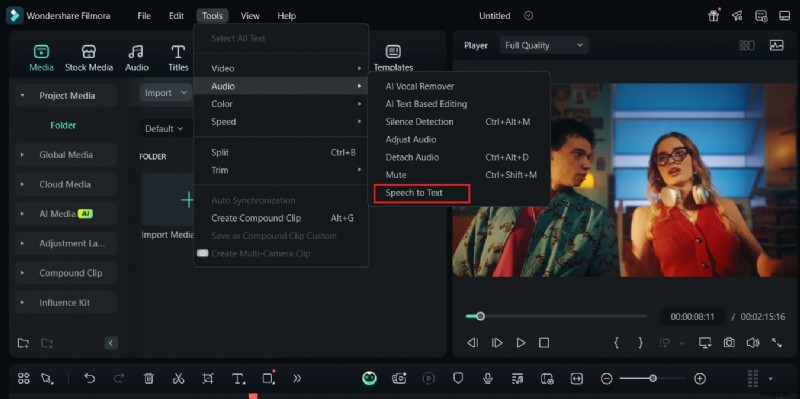Open the File menu
800x399 pixels.
144,16
